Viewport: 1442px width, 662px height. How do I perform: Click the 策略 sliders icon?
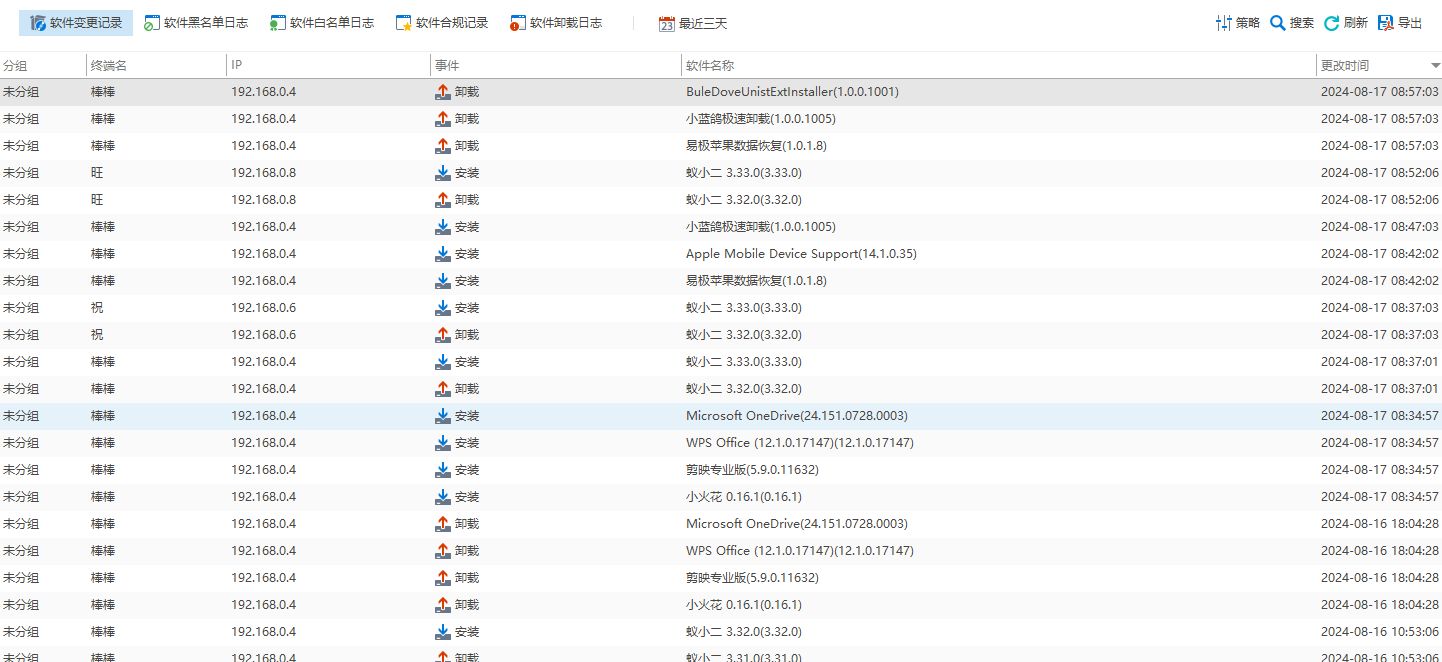[1223, 23]
